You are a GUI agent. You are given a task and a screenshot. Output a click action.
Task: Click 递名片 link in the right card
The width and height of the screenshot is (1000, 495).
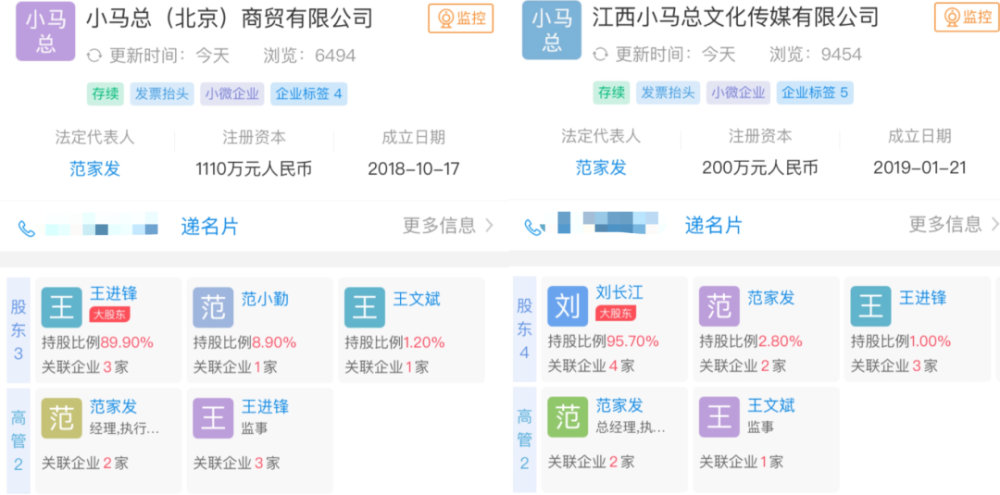[x=714, y=225]
